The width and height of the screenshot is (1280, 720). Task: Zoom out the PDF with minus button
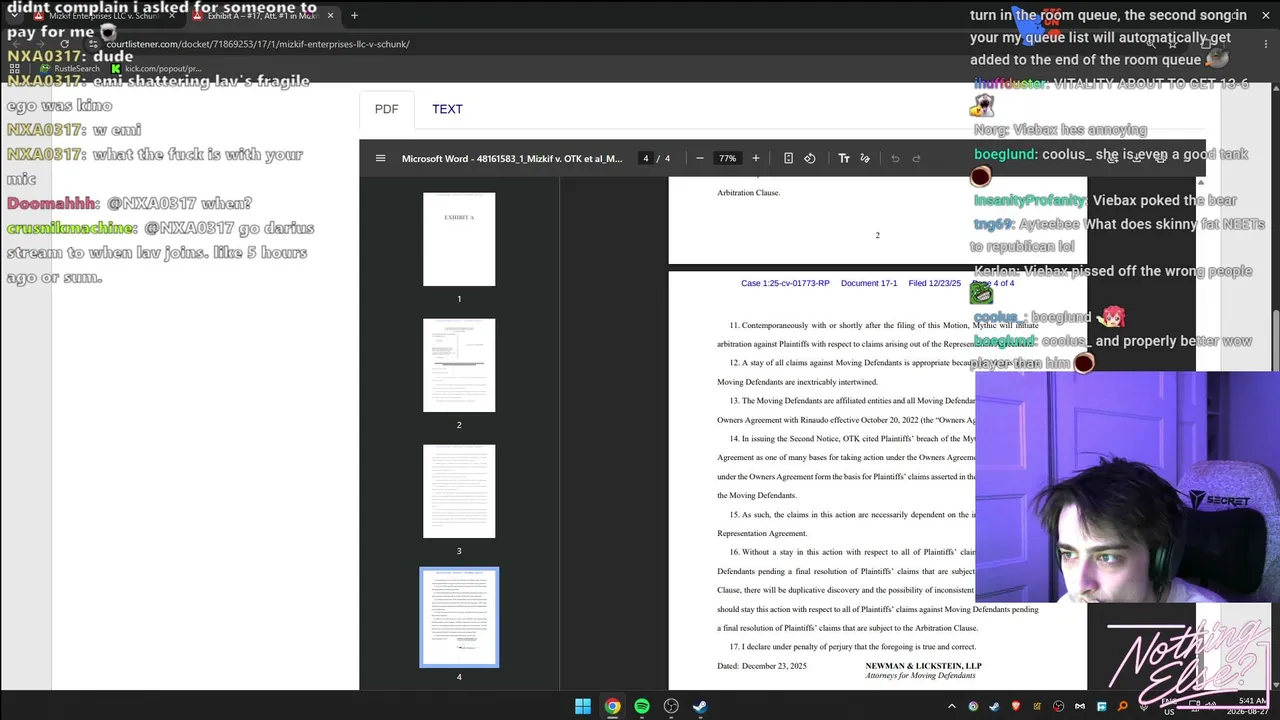coord(699,158)
